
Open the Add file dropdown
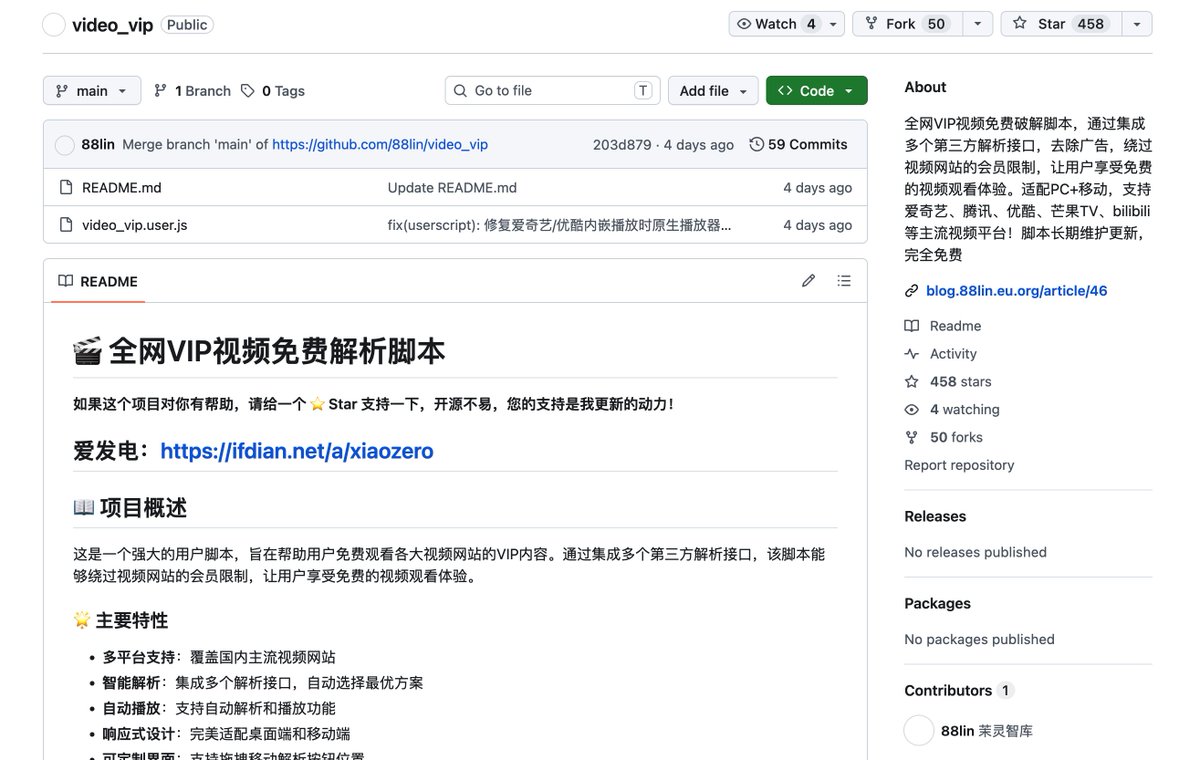click(713, 91)
